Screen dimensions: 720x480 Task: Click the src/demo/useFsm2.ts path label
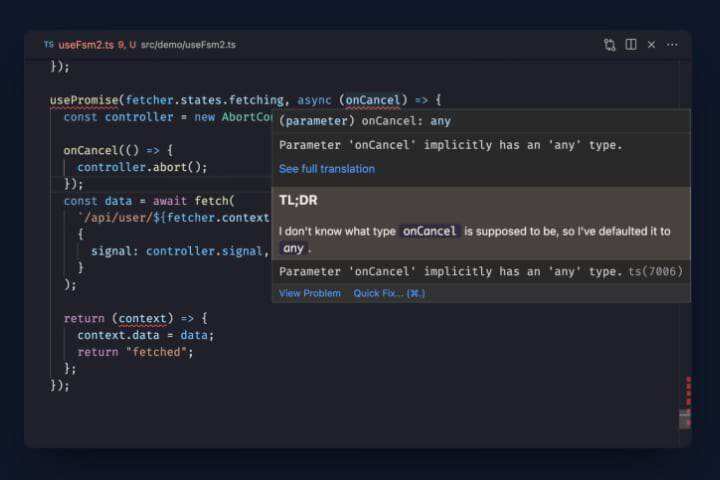click(188, 45)
